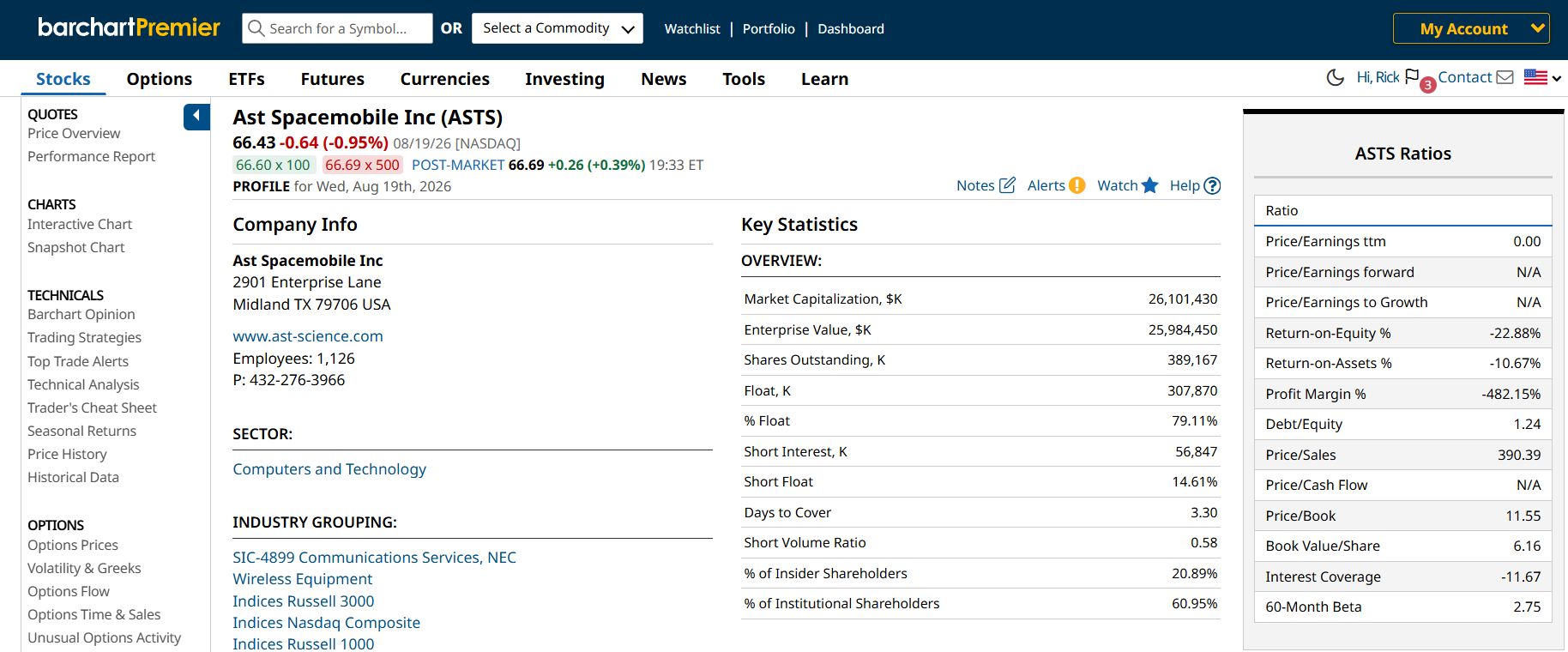Click the Hi, Rick link
This screenshot has height=652, width=1568.
(x=1378, y=77)
